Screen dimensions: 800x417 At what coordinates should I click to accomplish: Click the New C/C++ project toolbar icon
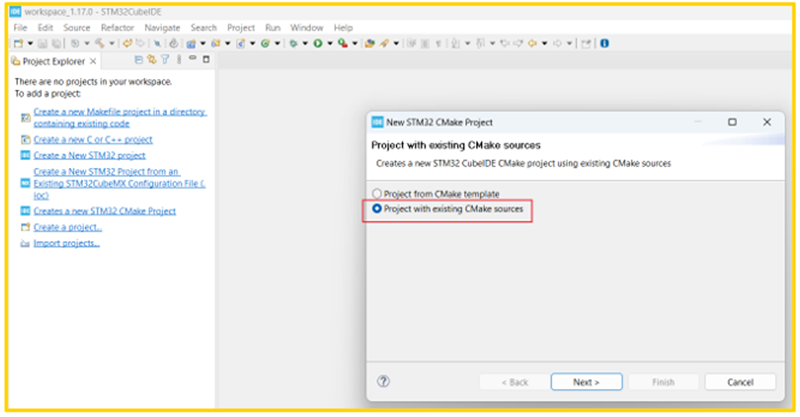click(191, 43)
